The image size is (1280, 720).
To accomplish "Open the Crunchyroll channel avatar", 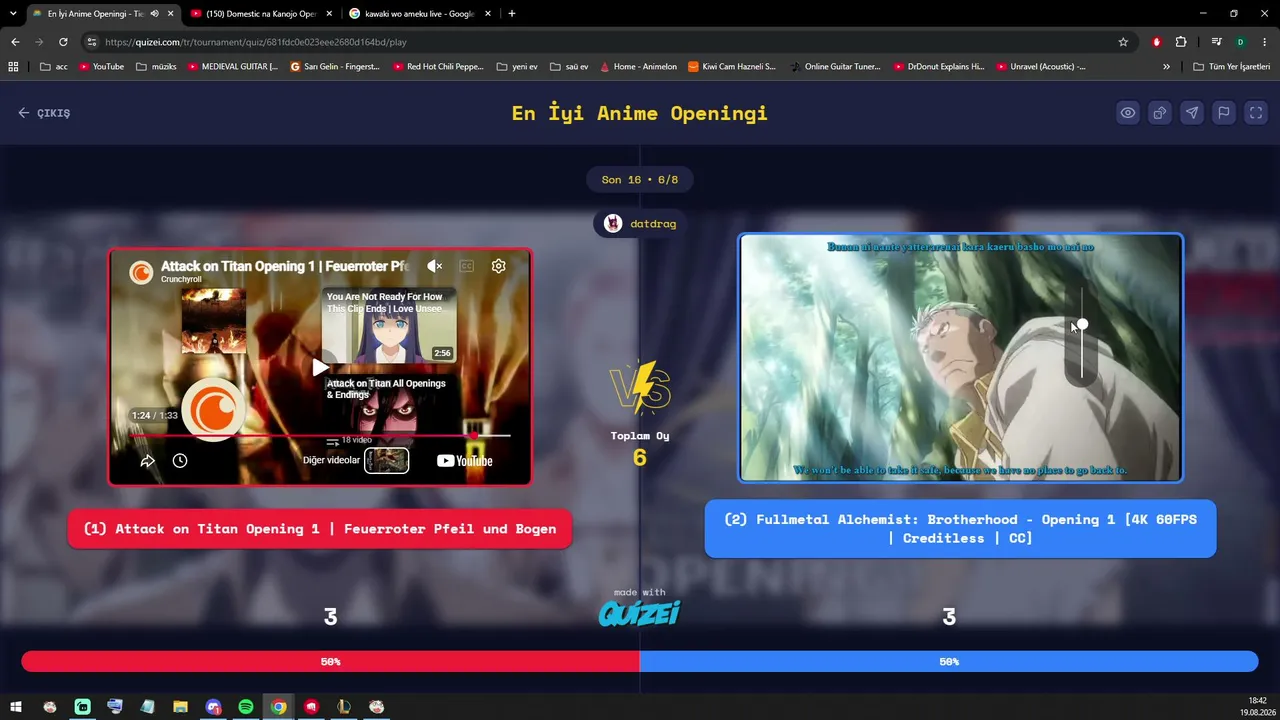I will click(142, 271).
